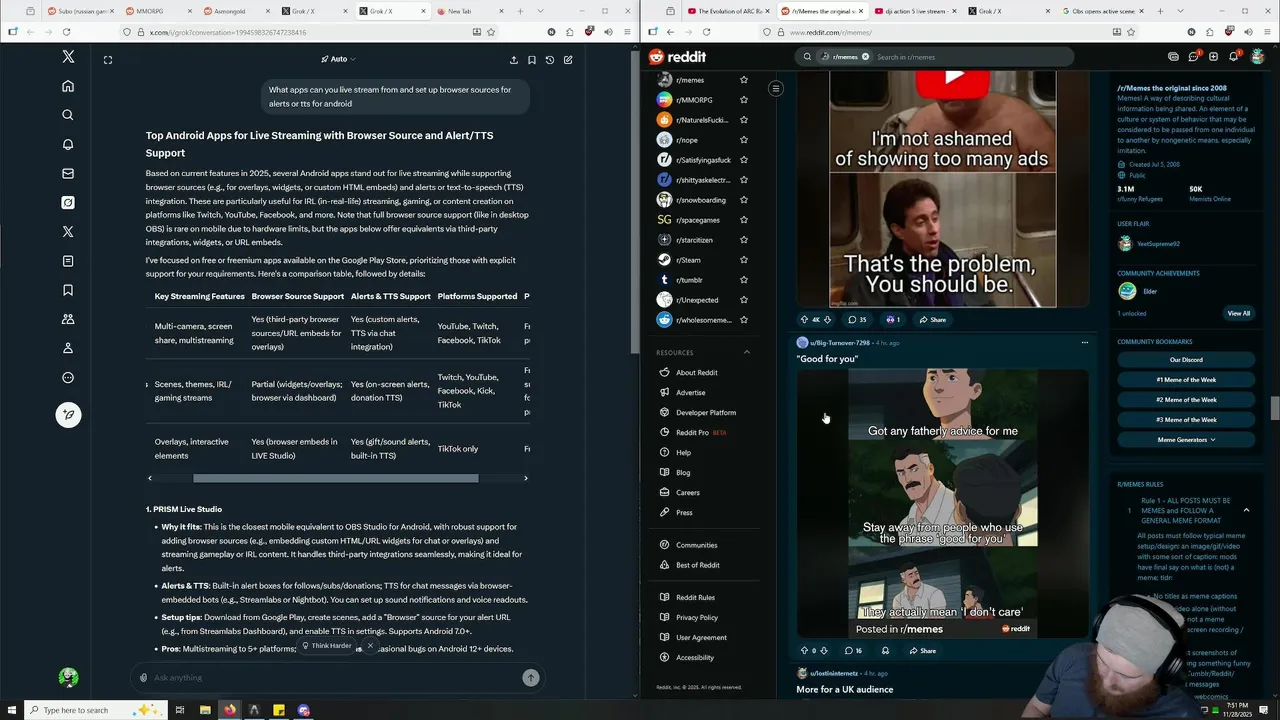Go to Home in X sidebar
This screenshot has width=1280, height=720.
point(68,86)
